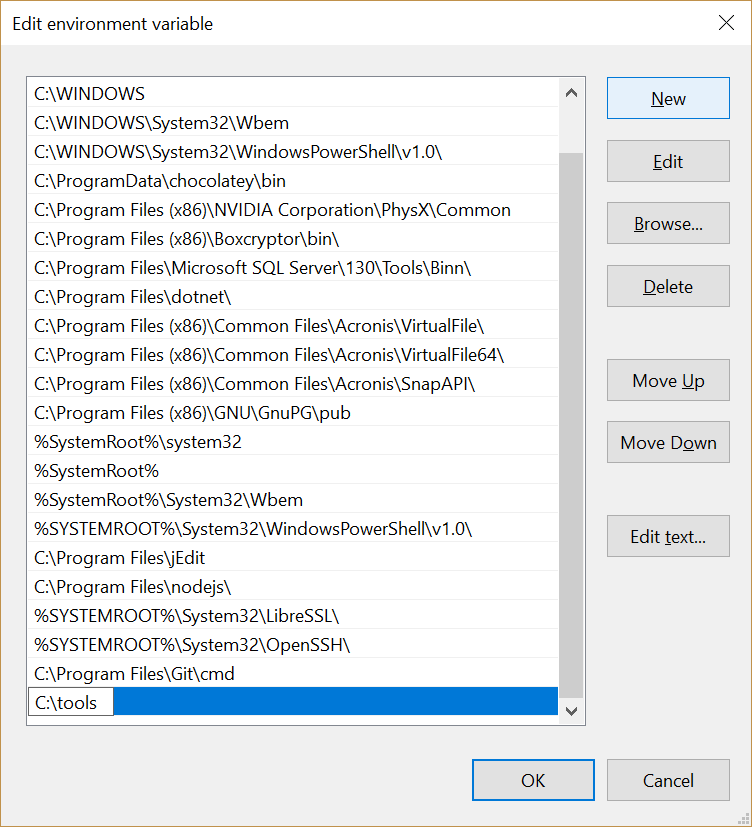Click the scrollbar down arrow
752x827 pixels.
click(x=571, y=710)
